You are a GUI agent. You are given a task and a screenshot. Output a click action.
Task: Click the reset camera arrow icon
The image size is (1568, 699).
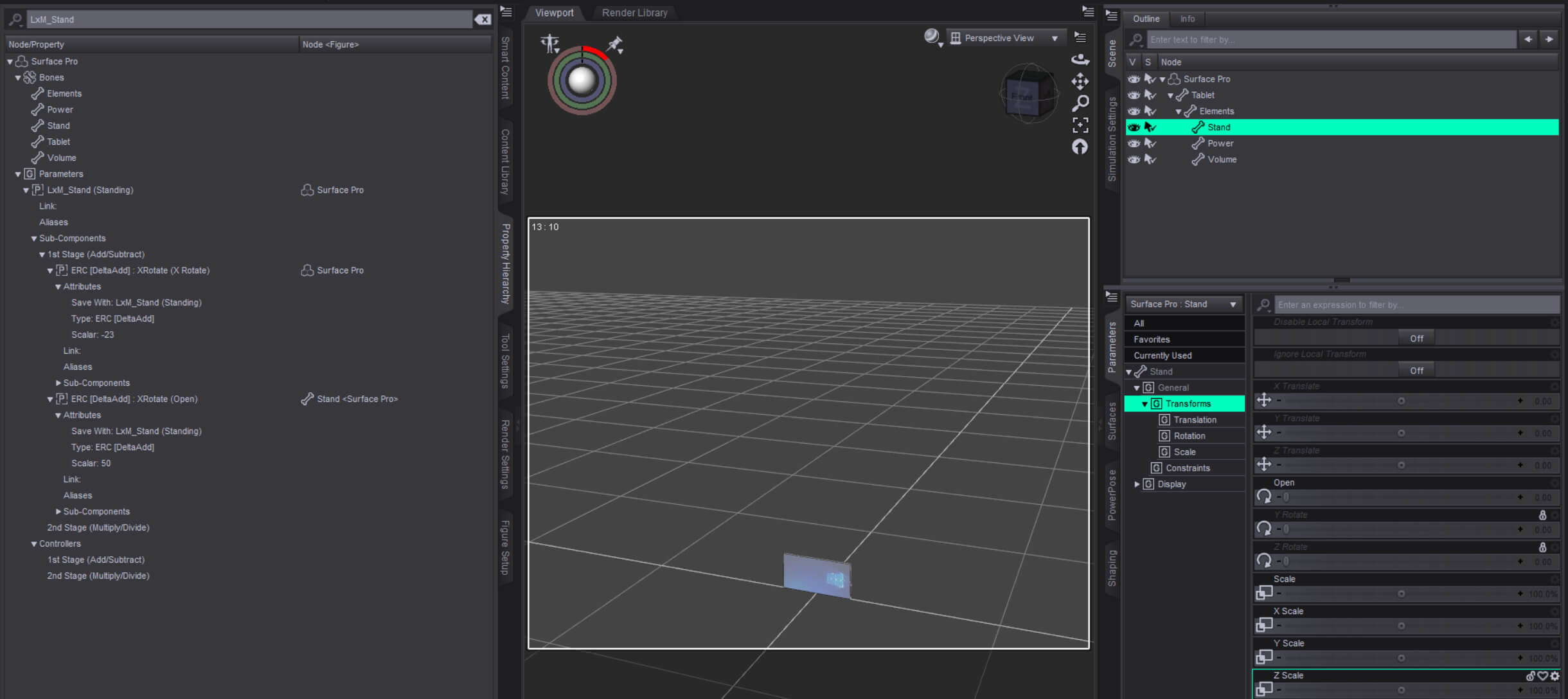1080,147
